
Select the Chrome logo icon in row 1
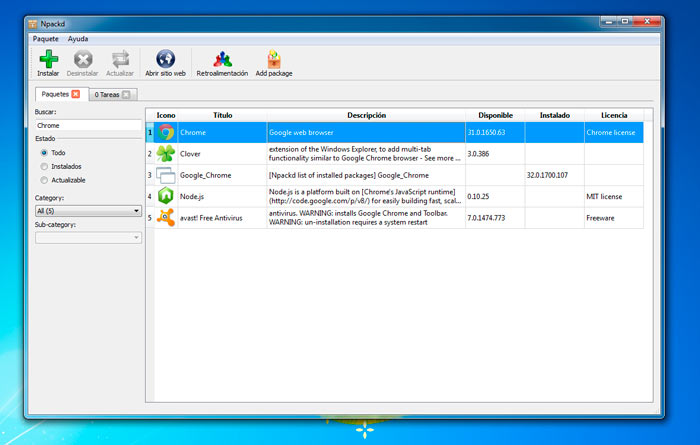pyautogui.click(x=166, y=133)
